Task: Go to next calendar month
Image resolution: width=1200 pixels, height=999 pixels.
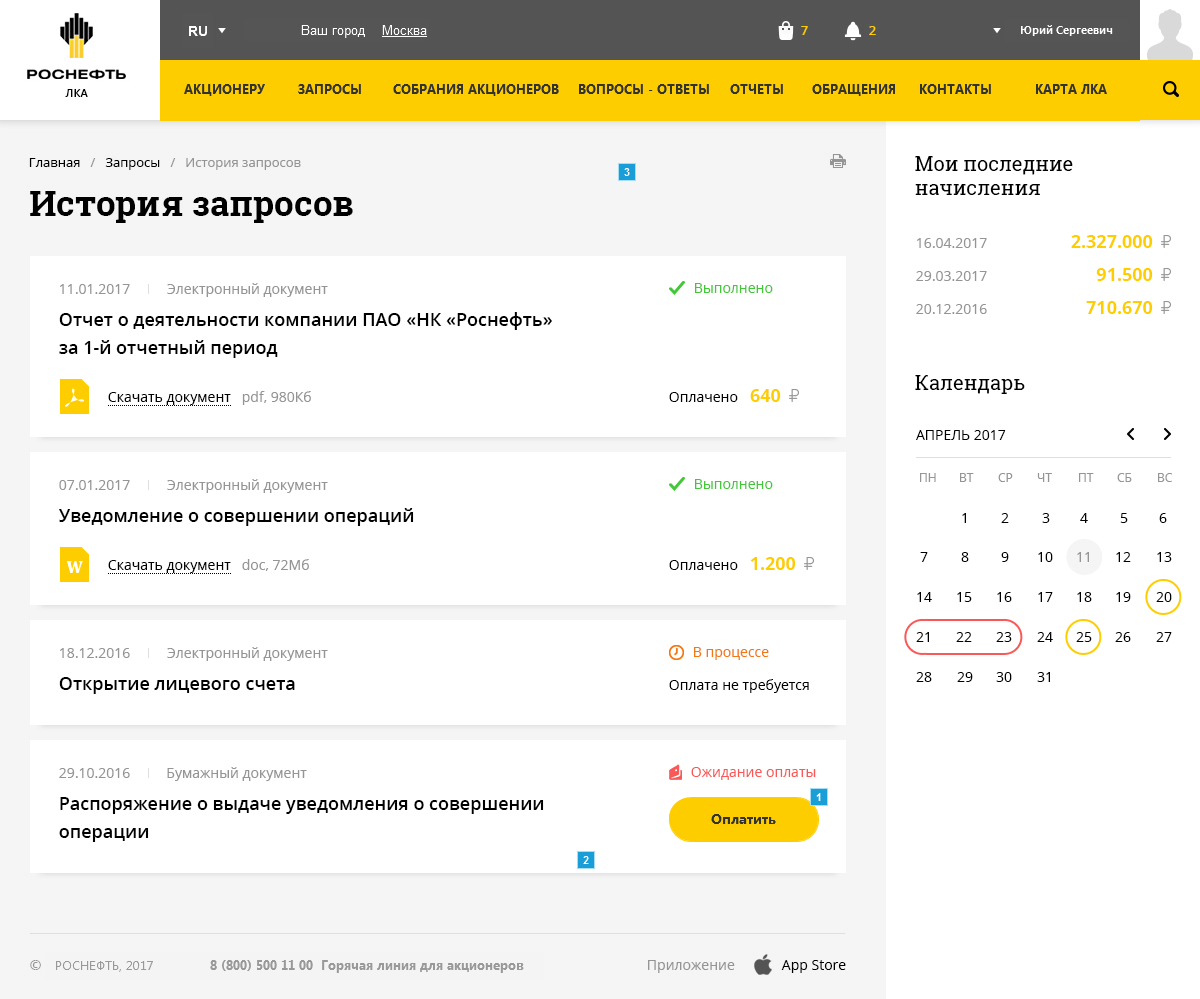Action: click(1167, 434)
